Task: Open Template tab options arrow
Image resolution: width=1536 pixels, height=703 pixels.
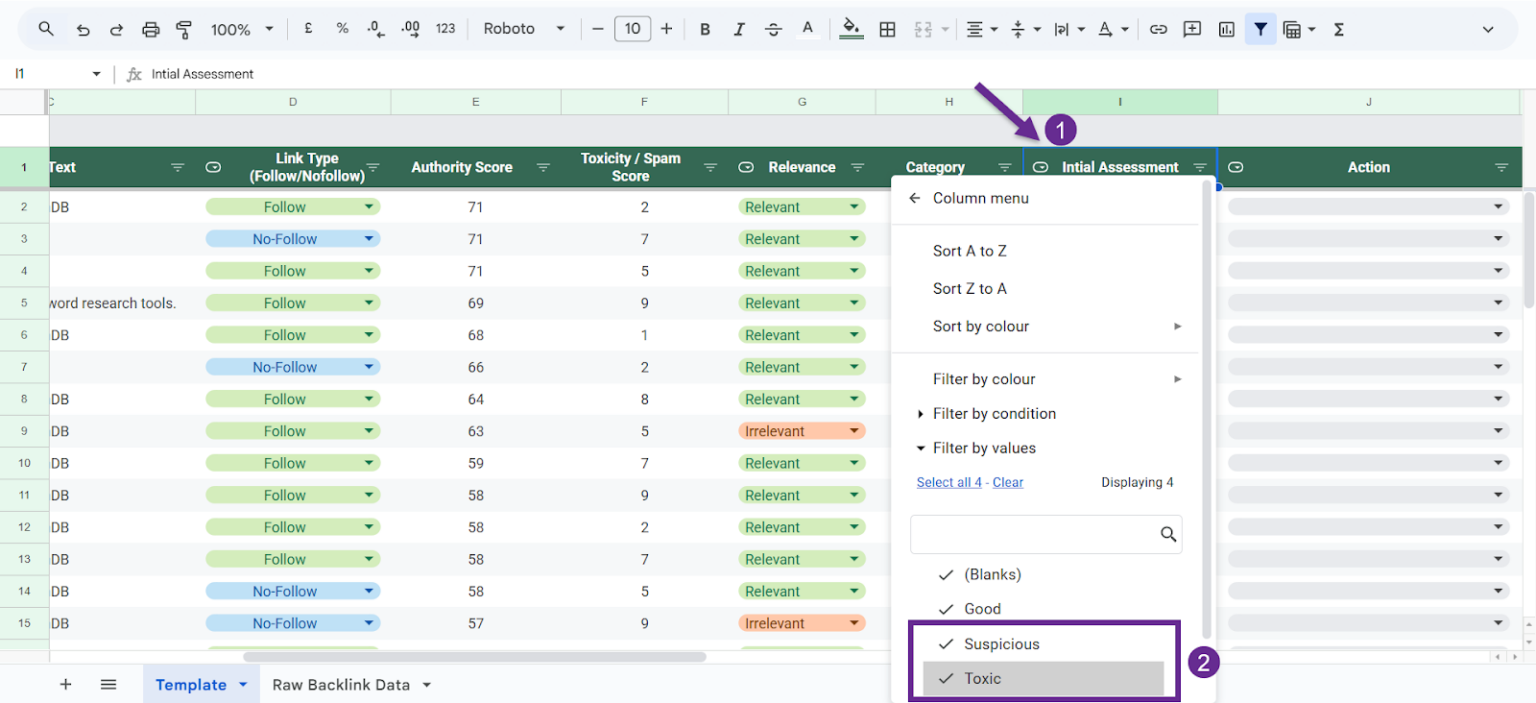Action: (243, 685)
